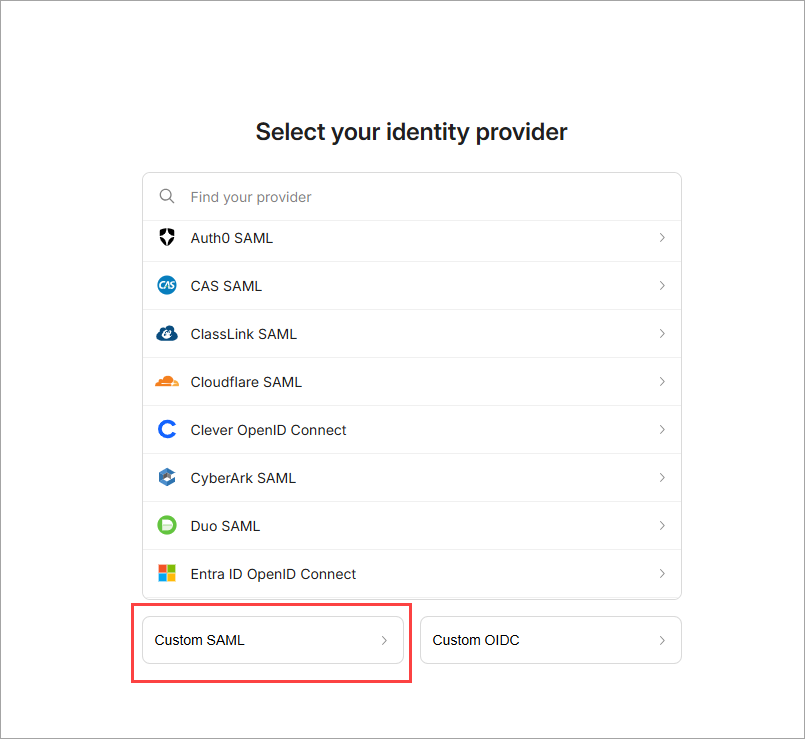The image size is (805, 739).
Task: Click the Microsoft Entra ID logo
Action: click(167, 573)
